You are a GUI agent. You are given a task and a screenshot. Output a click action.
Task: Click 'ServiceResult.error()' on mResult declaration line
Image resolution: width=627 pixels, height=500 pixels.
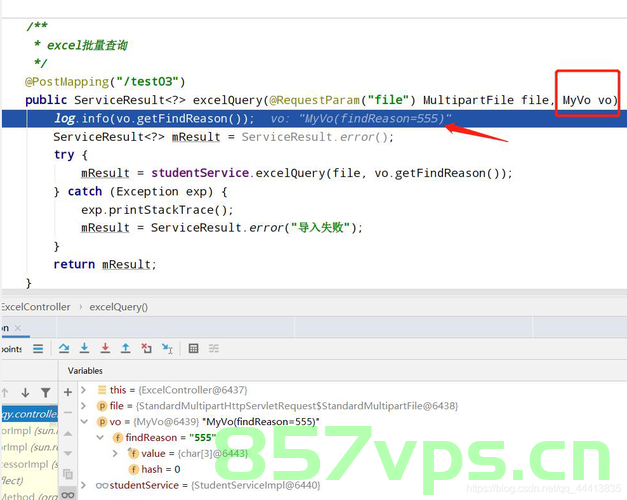coord(317,137)
